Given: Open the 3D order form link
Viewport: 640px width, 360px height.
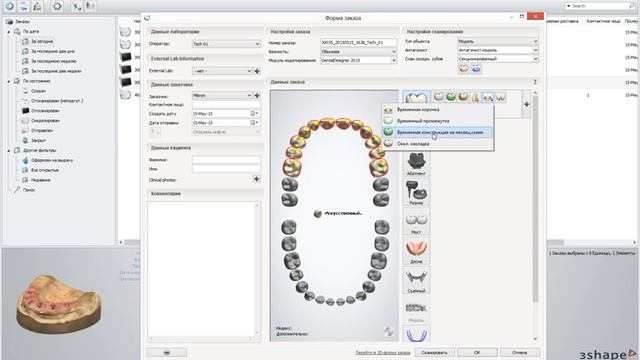Looking at the screenshot, I should coord(383,353).
